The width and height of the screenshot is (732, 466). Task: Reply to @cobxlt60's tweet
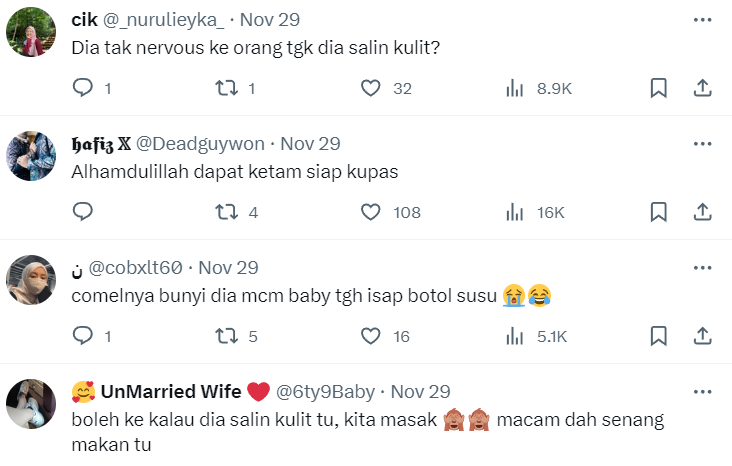pyautogui.click(x=83, y=336)
